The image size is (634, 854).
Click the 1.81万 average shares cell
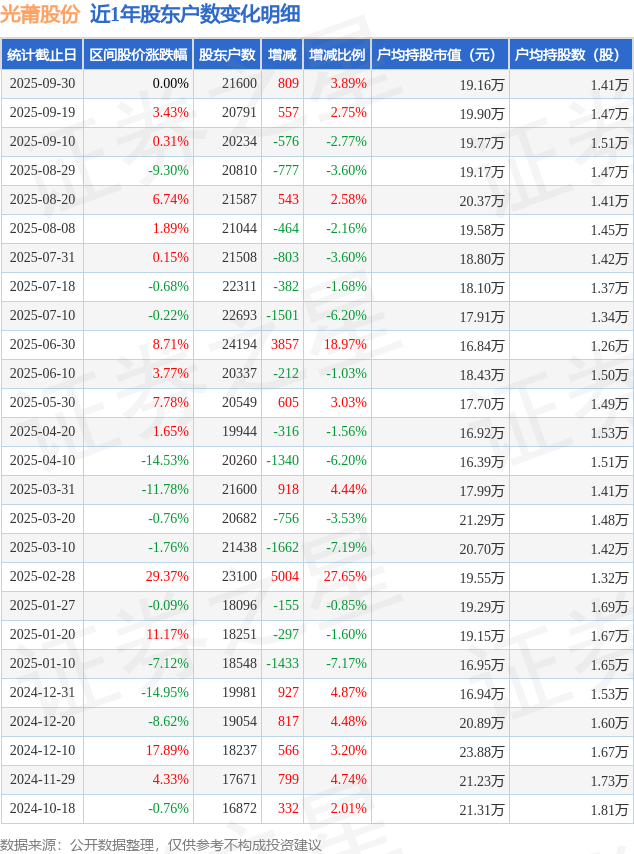608,810
